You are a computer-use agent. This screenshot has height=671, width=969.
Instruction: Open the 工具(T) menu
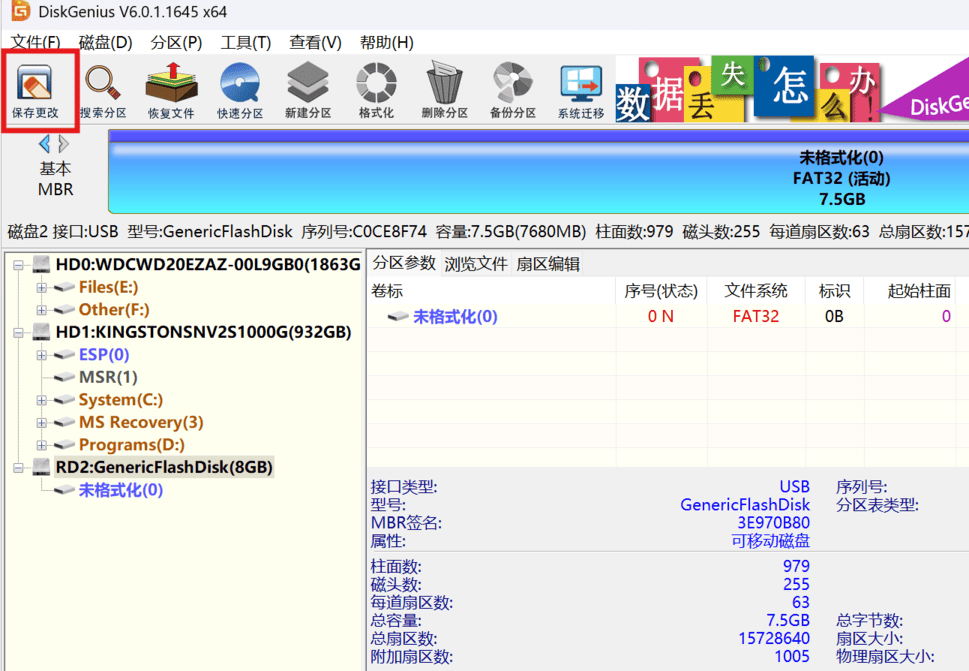tap(246, 43)
